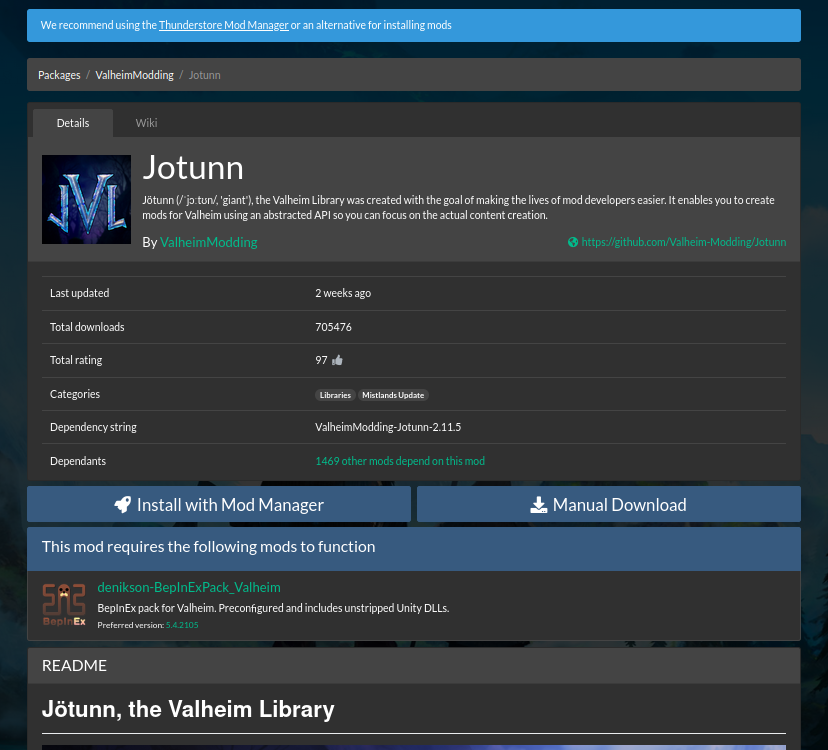Click the README section header
This screenshot has width=828, height=750.
414,665
